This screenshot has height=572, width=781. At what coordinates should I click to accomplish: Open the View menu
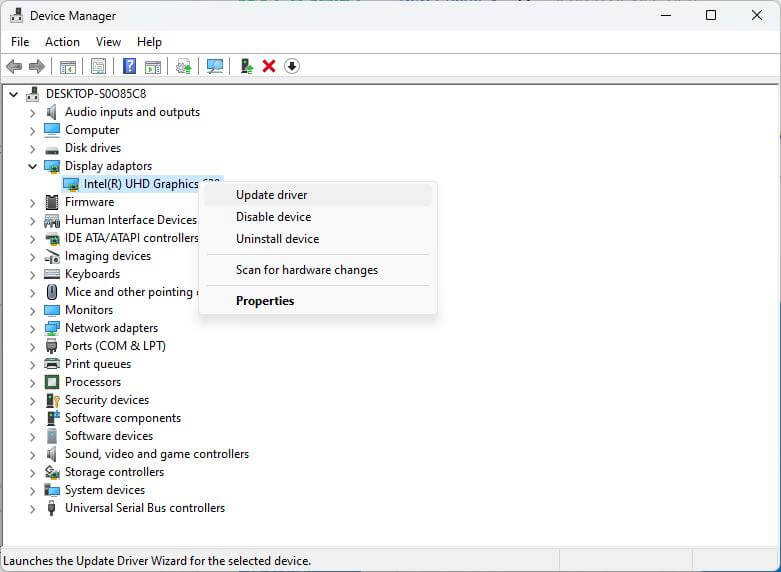(108, 42)
